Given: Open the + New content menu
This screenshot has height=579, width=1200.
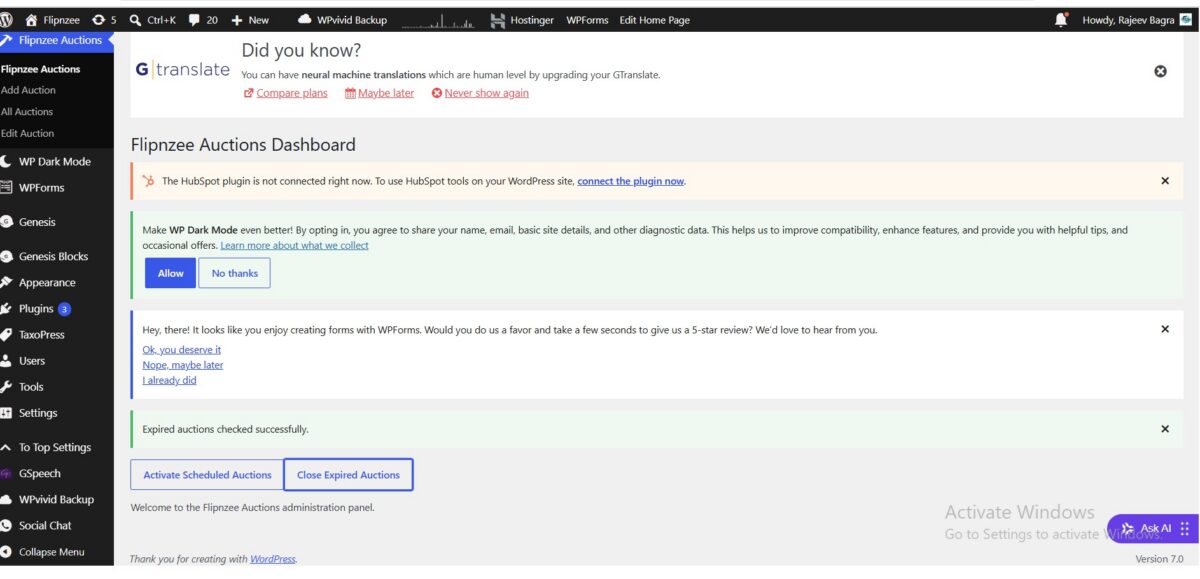Looking at the screenshot, I should [250, 20].
